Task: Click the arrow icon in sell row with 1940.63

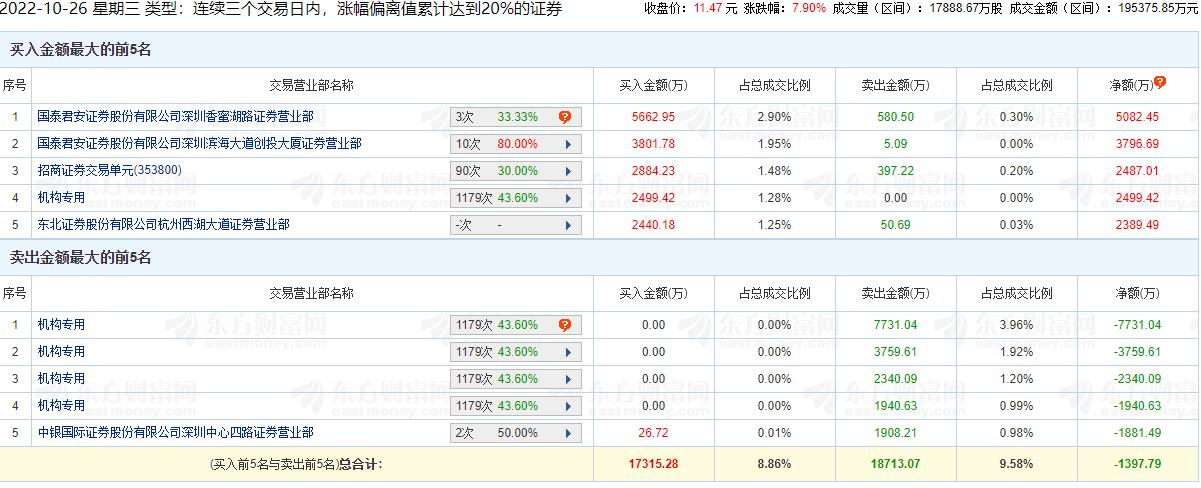Action: click(568, 406)
